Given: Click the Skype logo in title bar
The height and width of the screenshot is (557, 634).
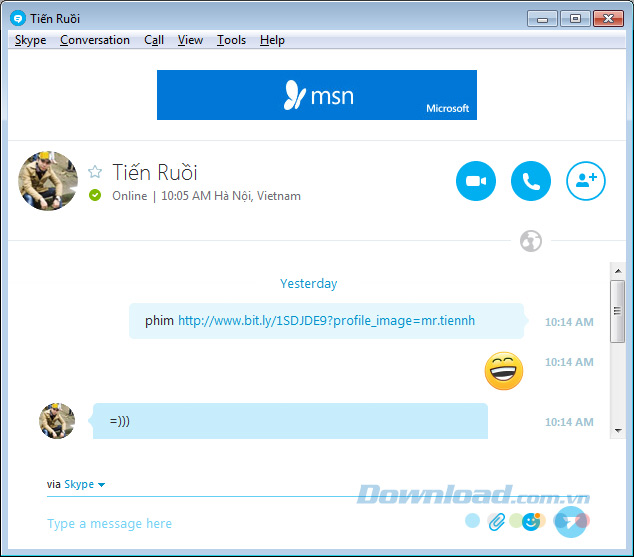Looking at the screenshot, I should 17,18.
